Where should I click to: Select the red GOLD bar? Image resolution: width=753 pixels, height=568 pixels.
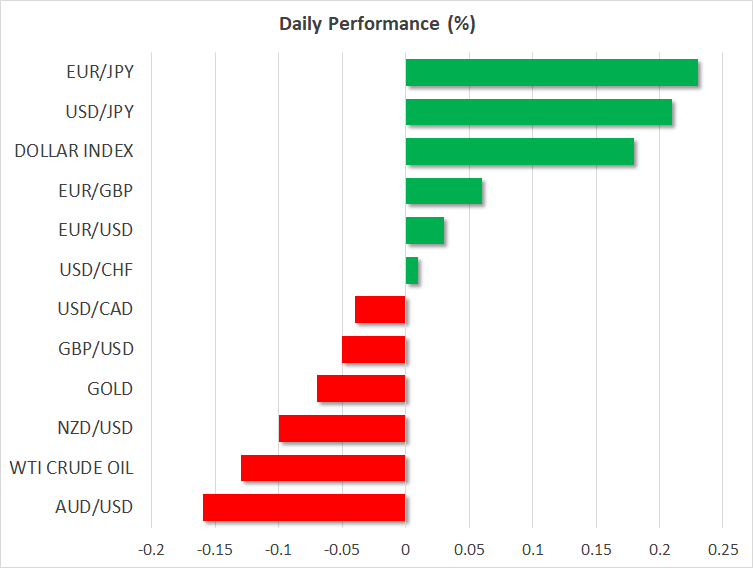click(x=361, y=388)
